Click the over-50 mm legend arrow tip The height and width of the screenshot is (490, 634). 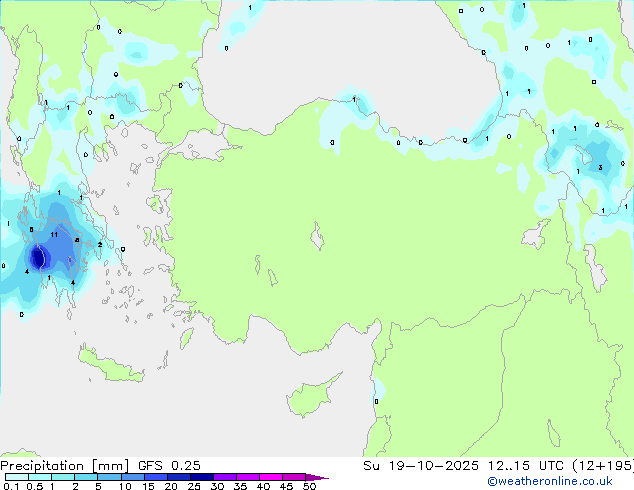click(317, 478)
